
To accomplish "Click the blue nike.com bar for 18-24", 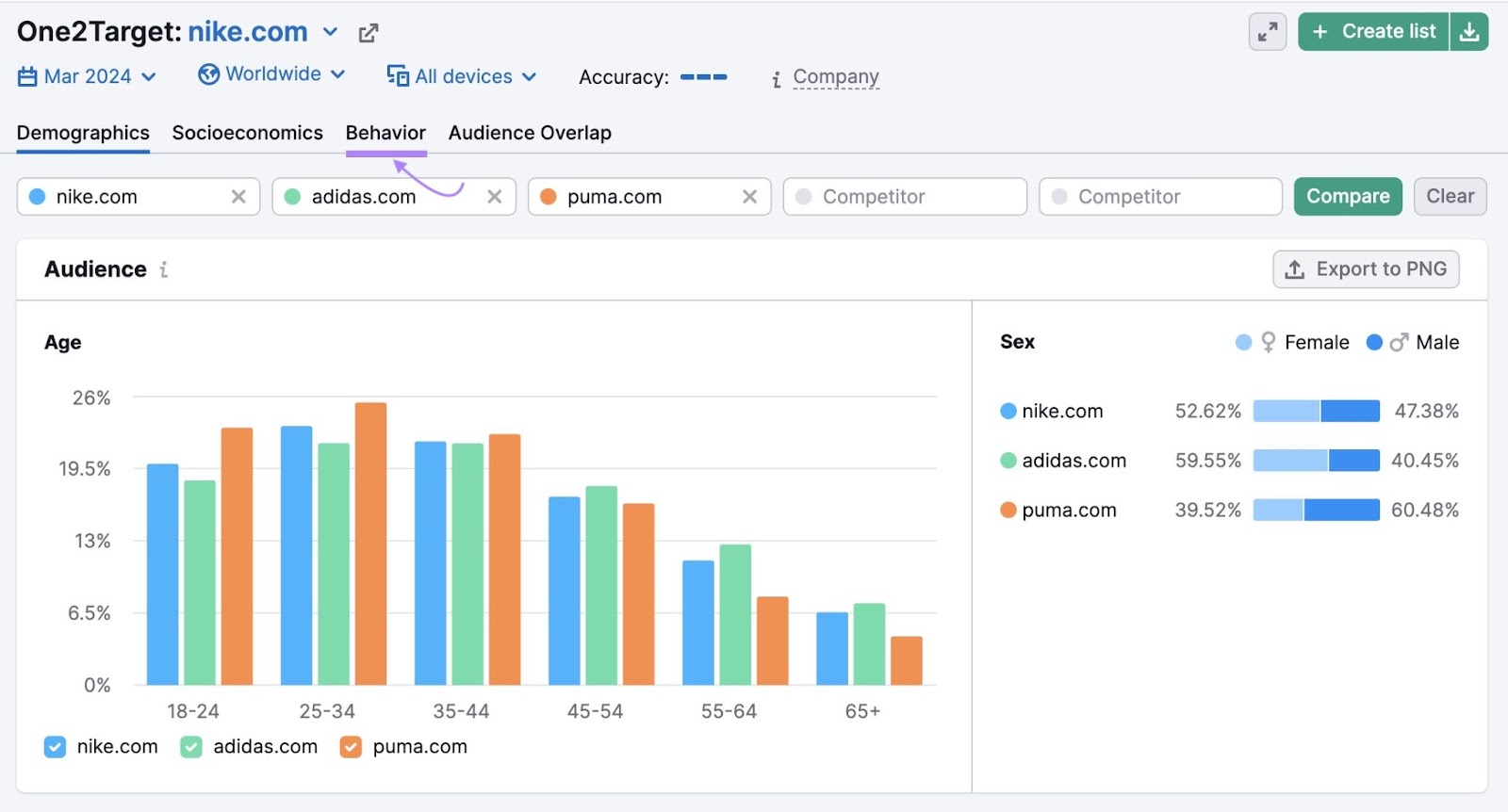I will [x=162, y=575].
